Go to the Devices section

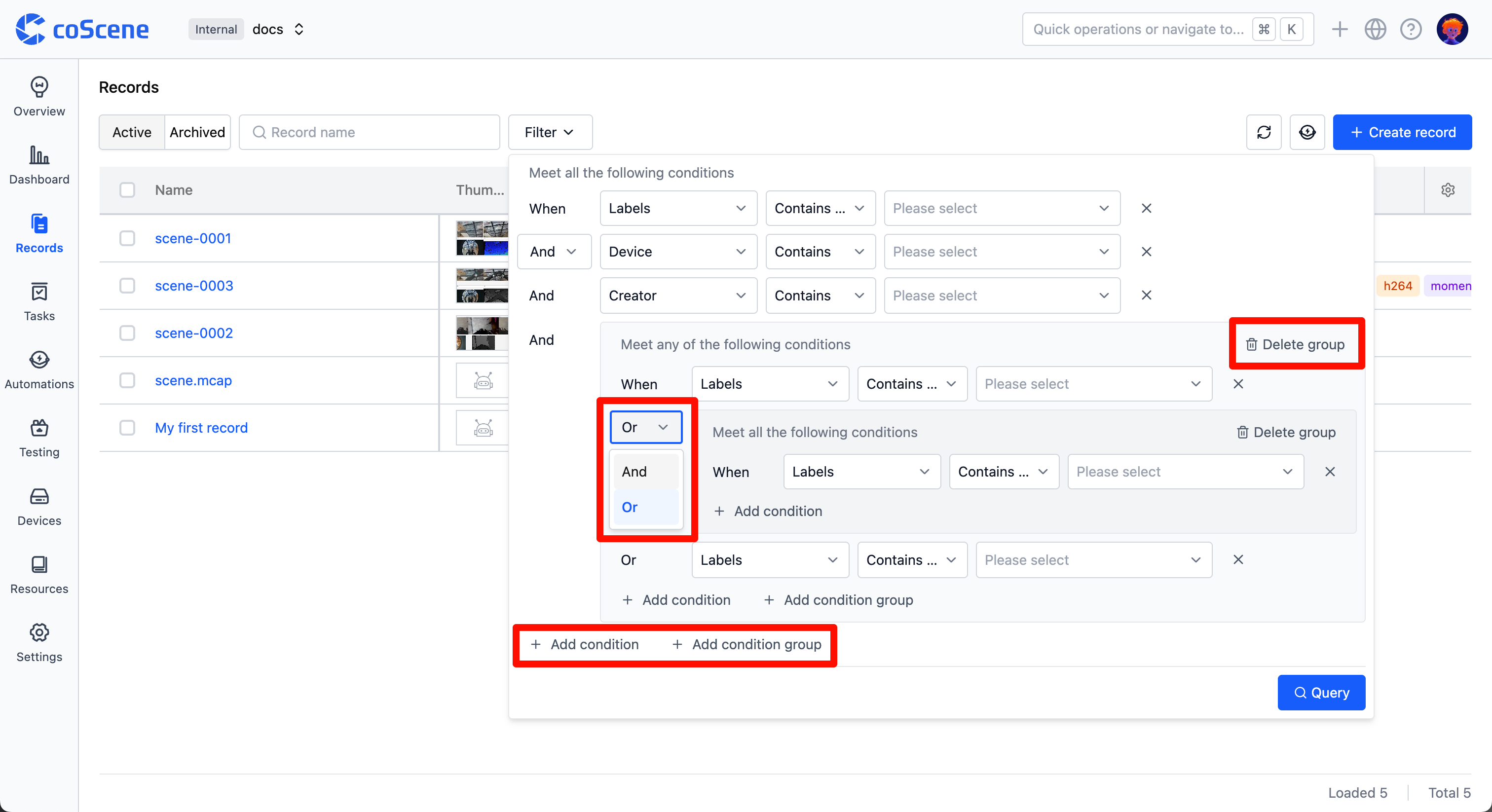39,505
